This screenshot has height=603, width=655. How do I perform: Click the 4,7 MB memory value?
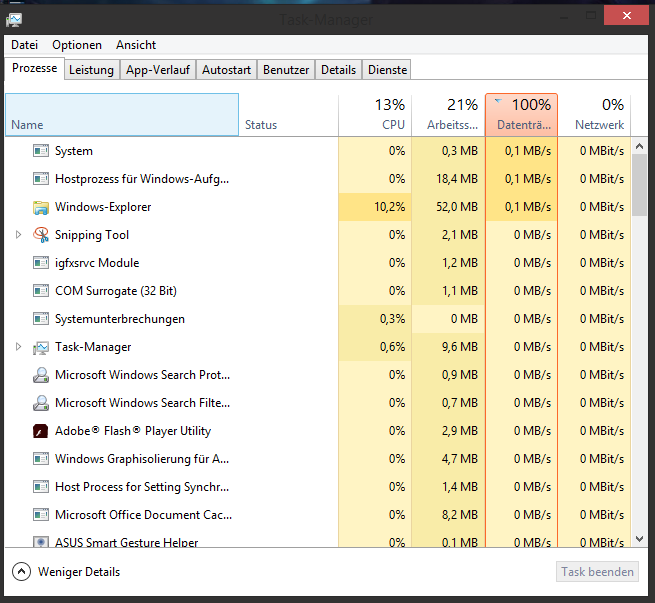tap(460, 459)
